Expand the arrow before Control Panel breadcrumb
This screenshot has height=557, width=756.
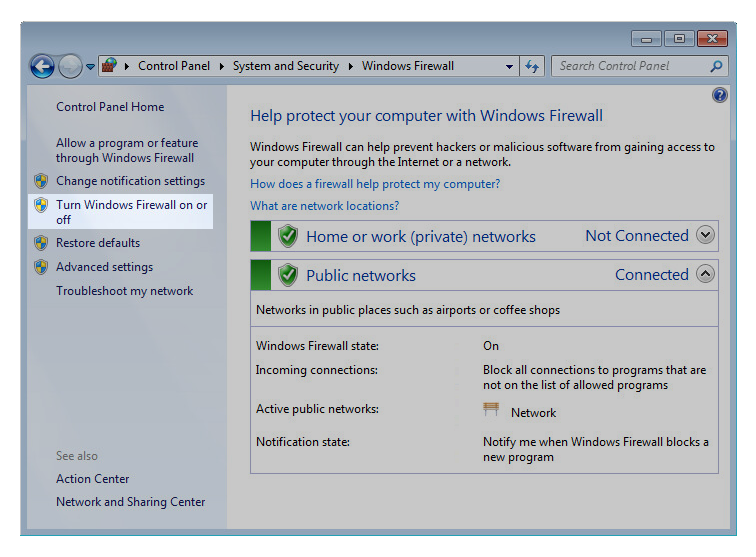[127, 66]
